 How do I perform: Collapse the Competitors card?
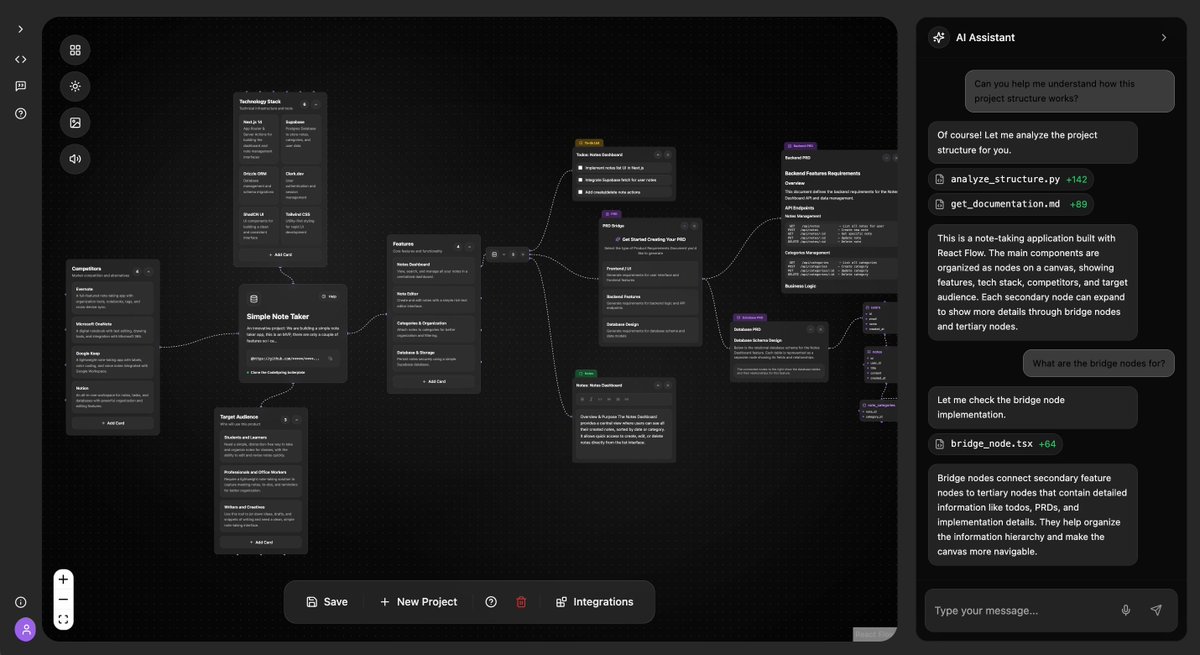click(148, 271)
